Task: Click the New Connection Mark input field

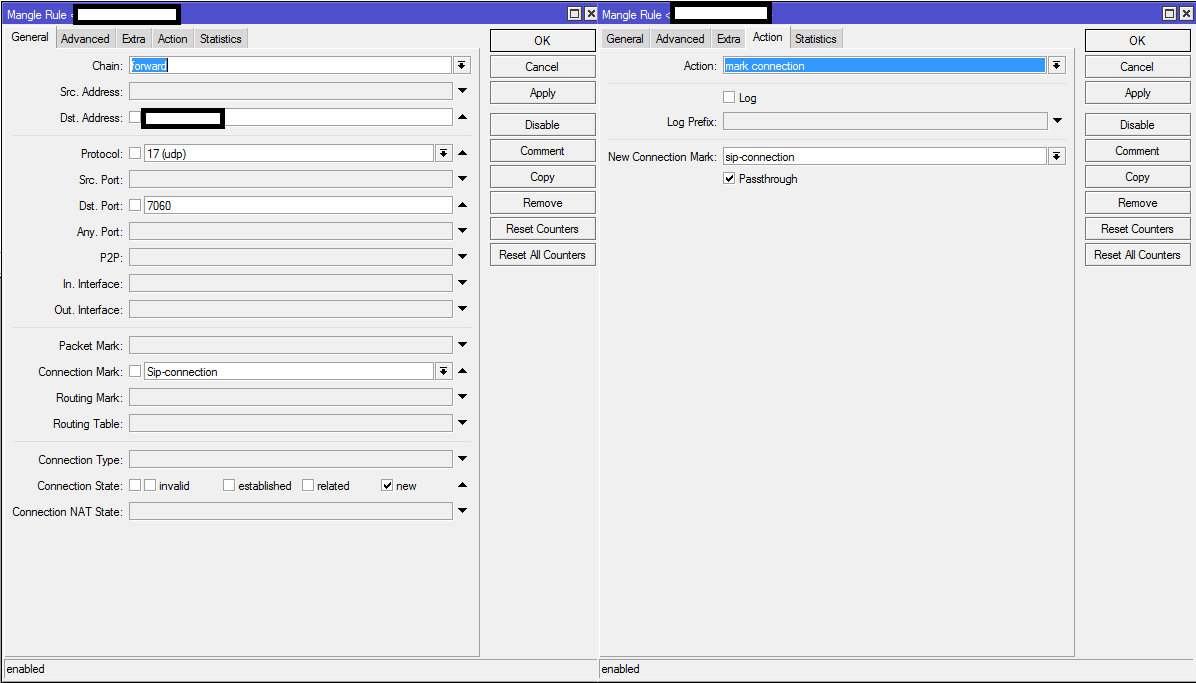Action: click(885, 156)
